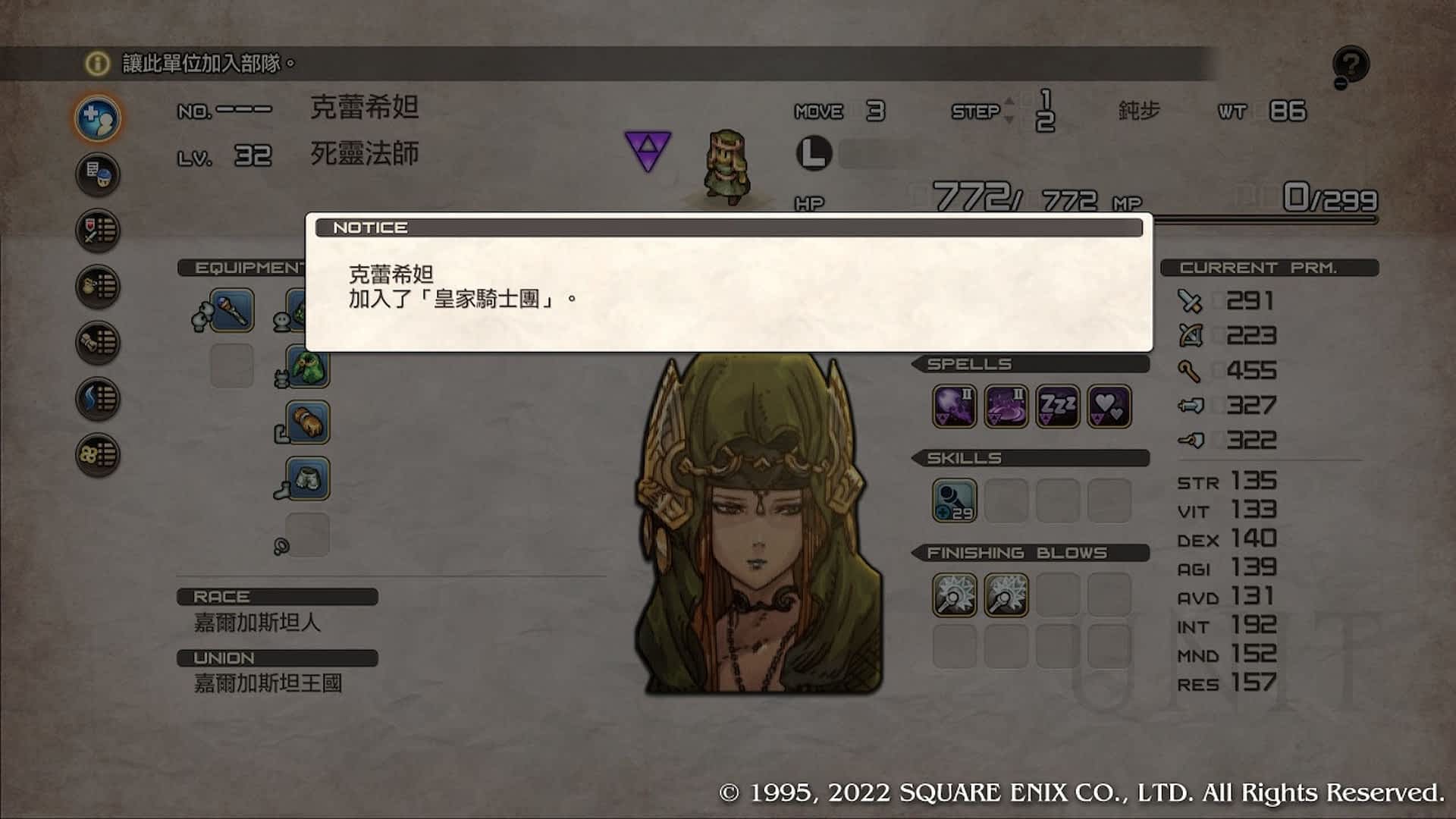1456x819 pixels.
Task: Select the magic swirl sidebar menu icon
Action: coord(98,399)
